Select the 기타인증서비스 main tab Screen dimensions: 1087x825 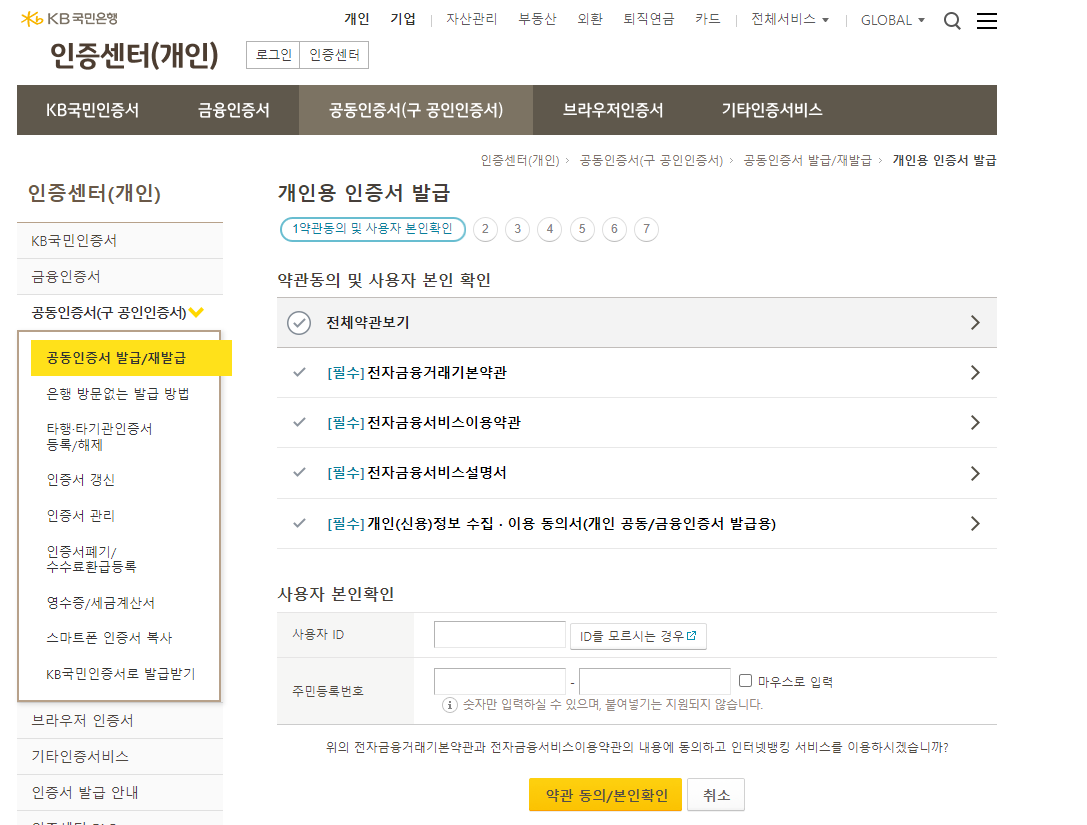pyautogui.click(x=772, y=110)
